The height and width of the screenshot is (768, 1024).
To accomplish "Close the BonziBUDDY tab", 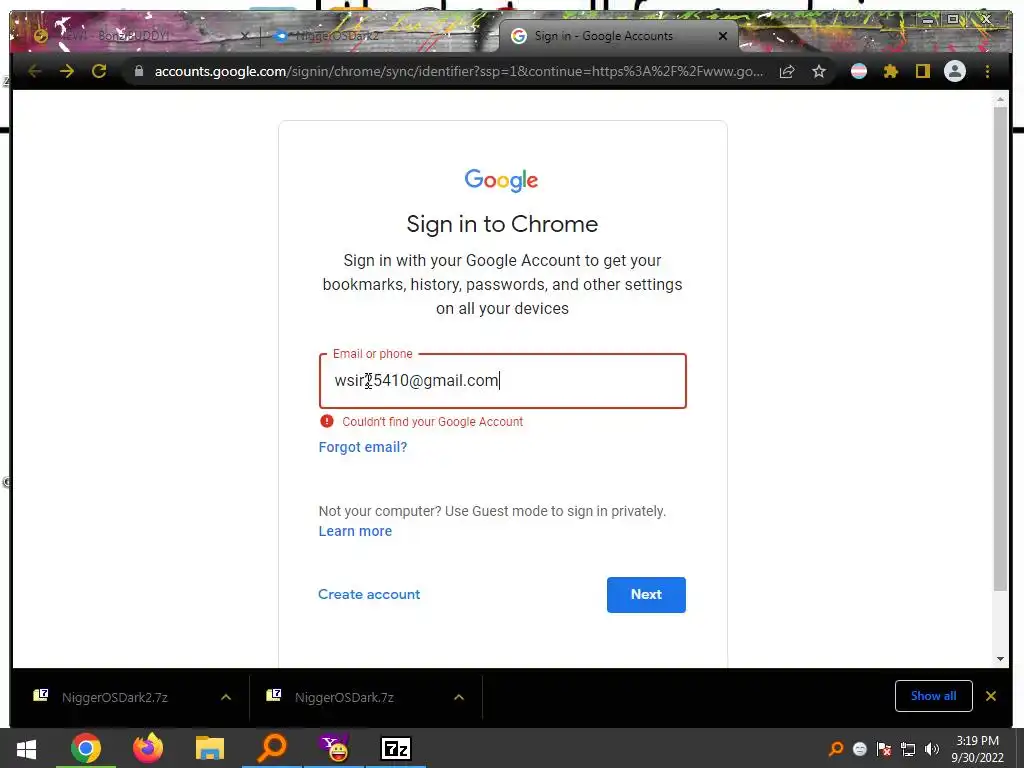I will pos(244,36).
